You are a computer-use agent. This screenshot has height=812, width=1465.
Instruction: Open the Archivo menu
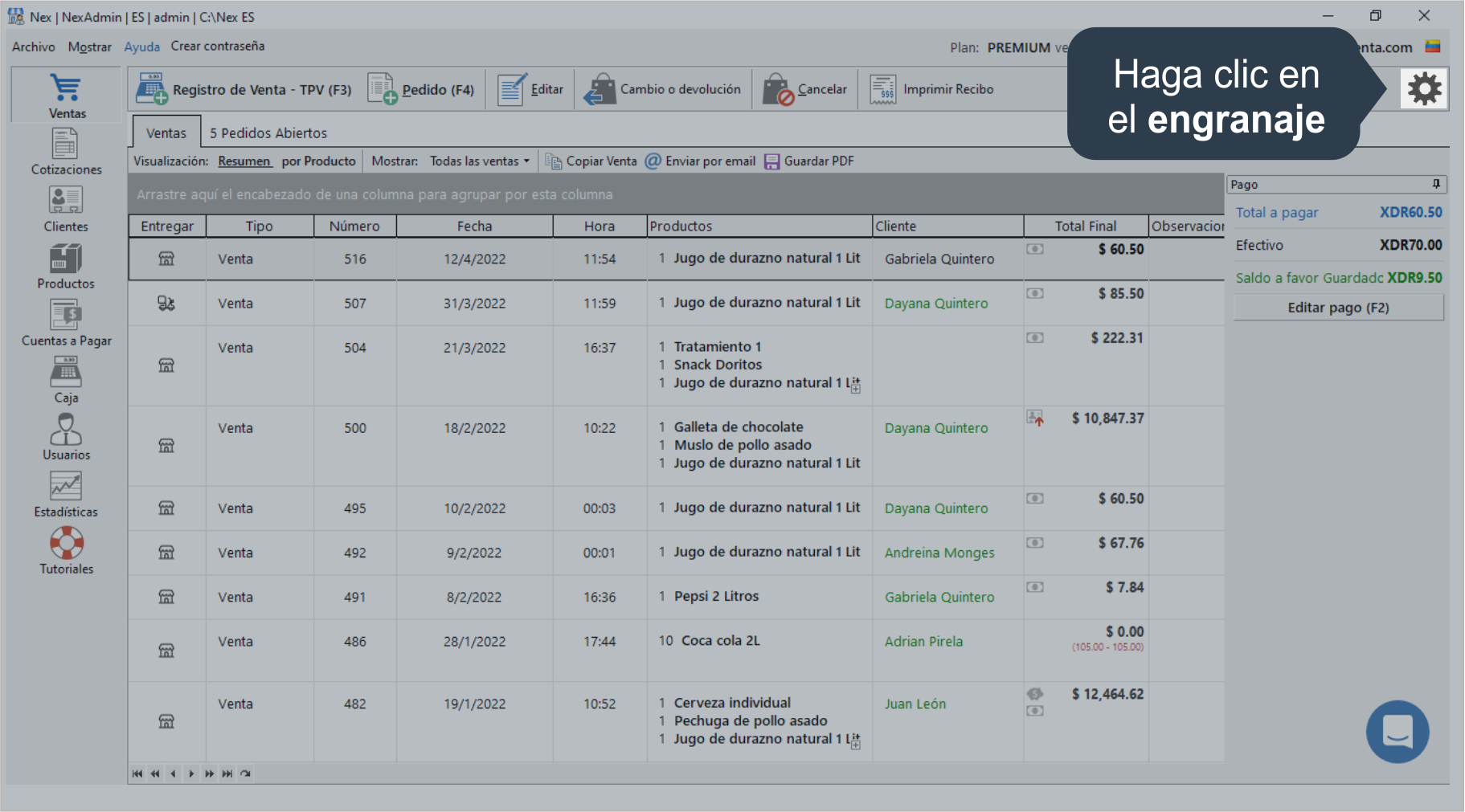[x=34, y=47]
